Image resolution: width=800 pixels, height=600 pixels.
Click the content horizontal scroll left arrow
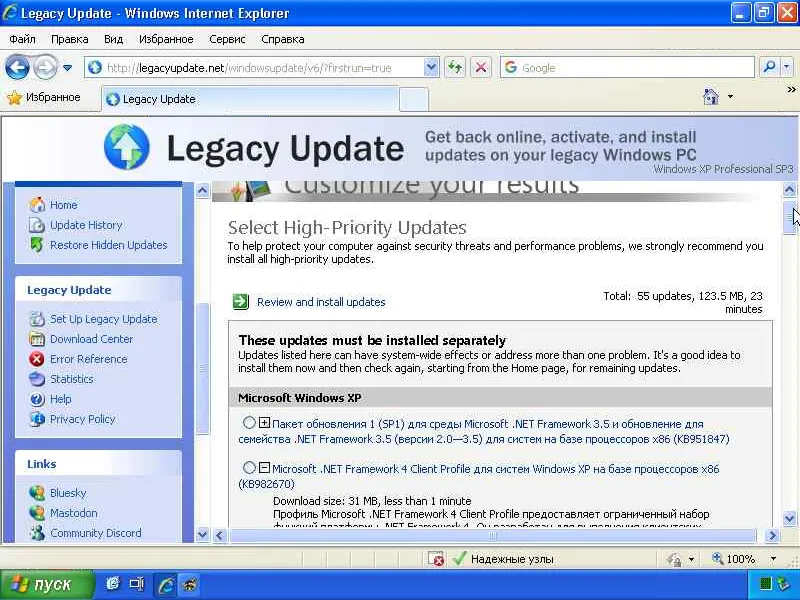(x=219, y=535)
